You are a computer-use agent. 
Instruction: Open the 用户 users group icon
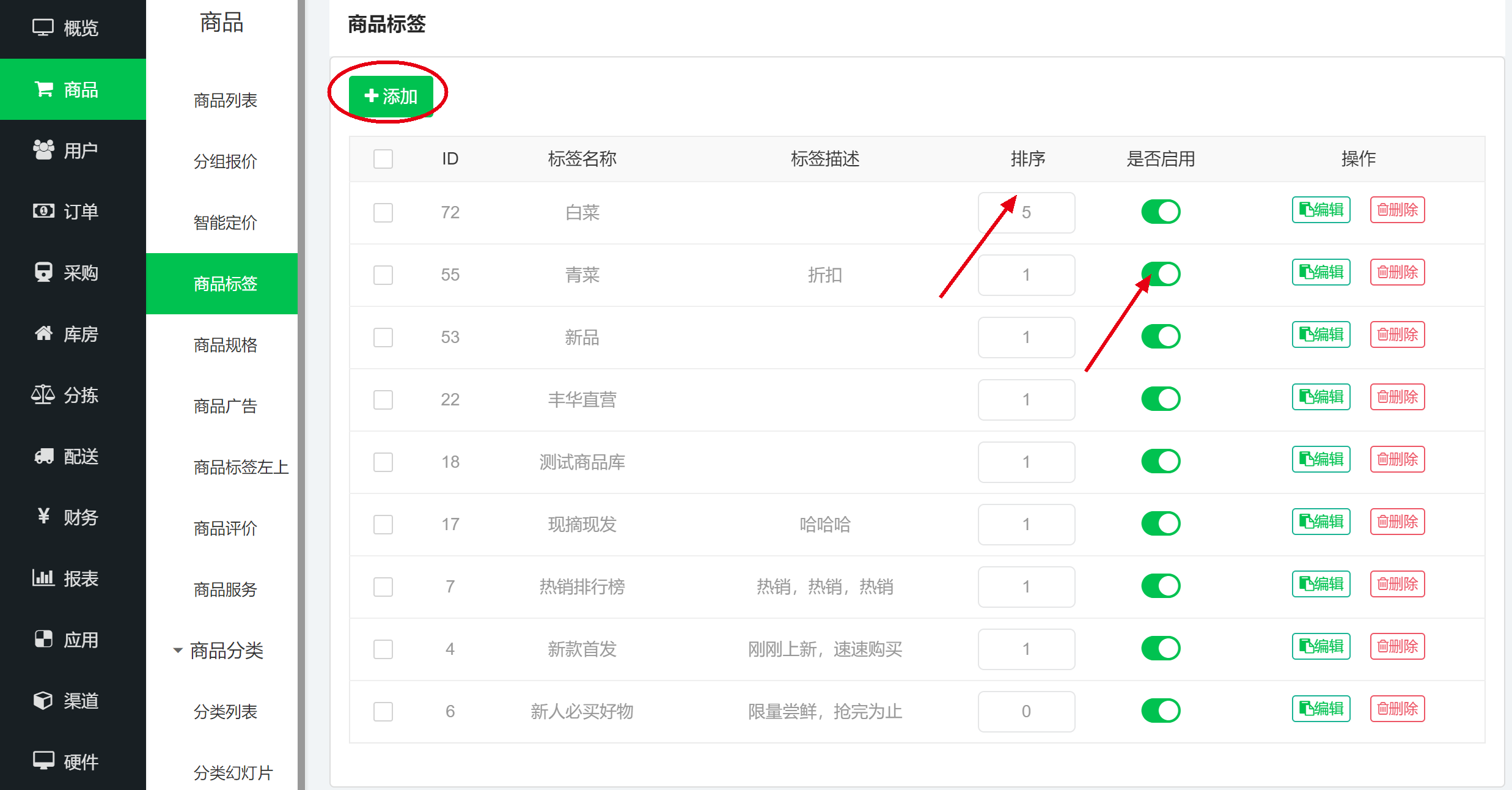pyautogui.click(x=43, y=150)
